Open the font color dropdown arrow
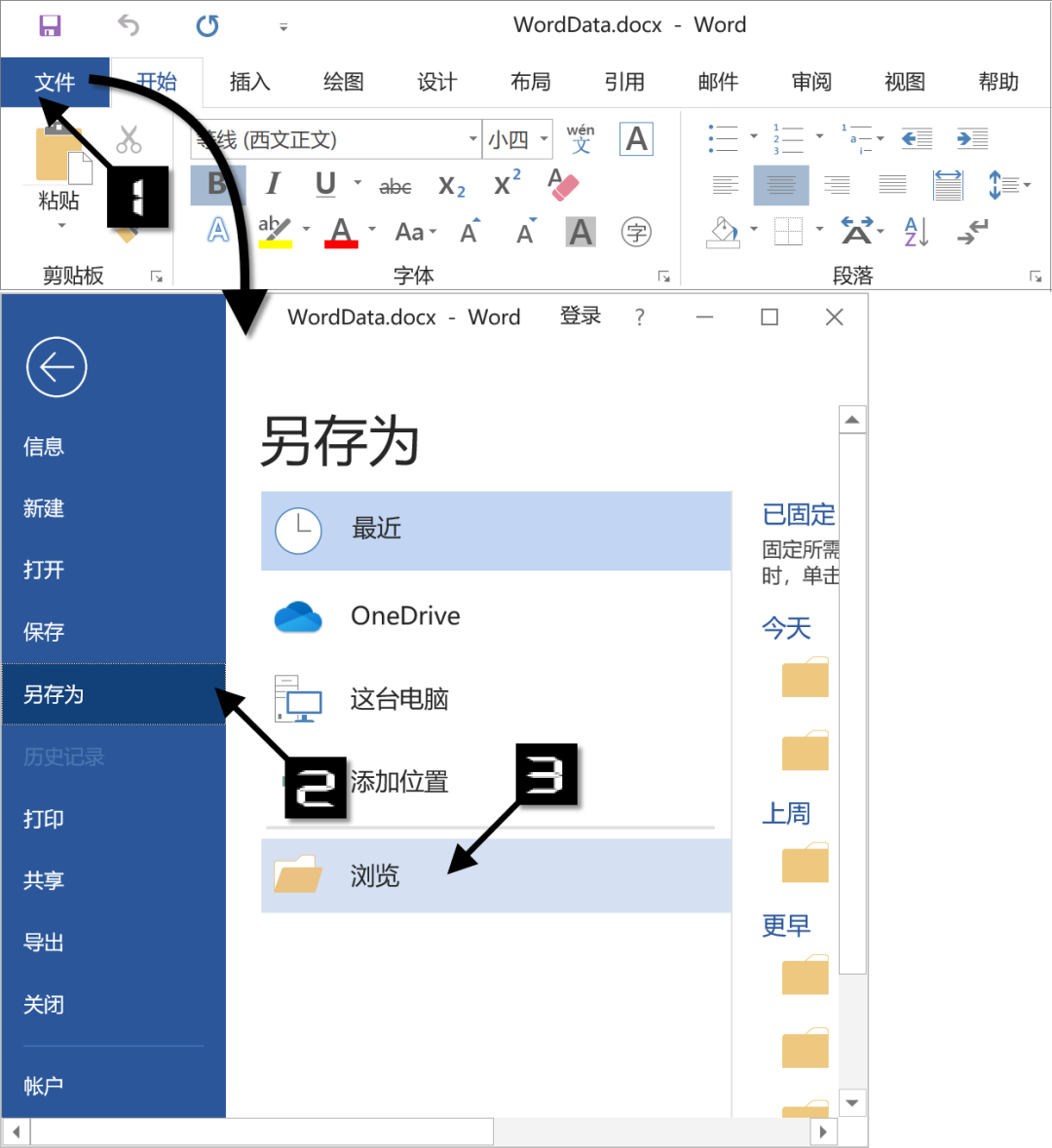This screenshot has height=1148, width=1052. pyautogui.click(x=372, y=230)
